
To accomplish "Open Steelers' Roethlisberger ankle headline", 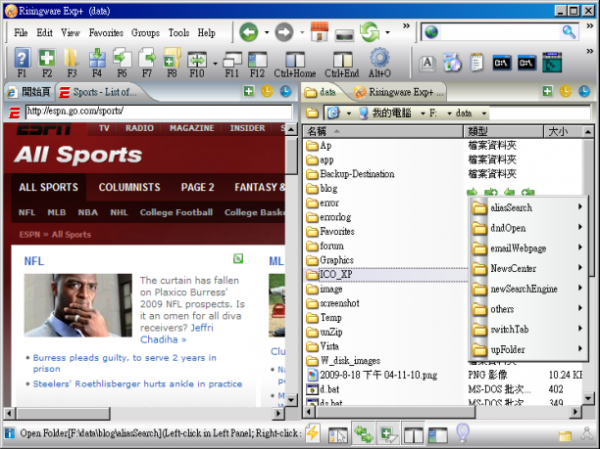I will (137, 384).
